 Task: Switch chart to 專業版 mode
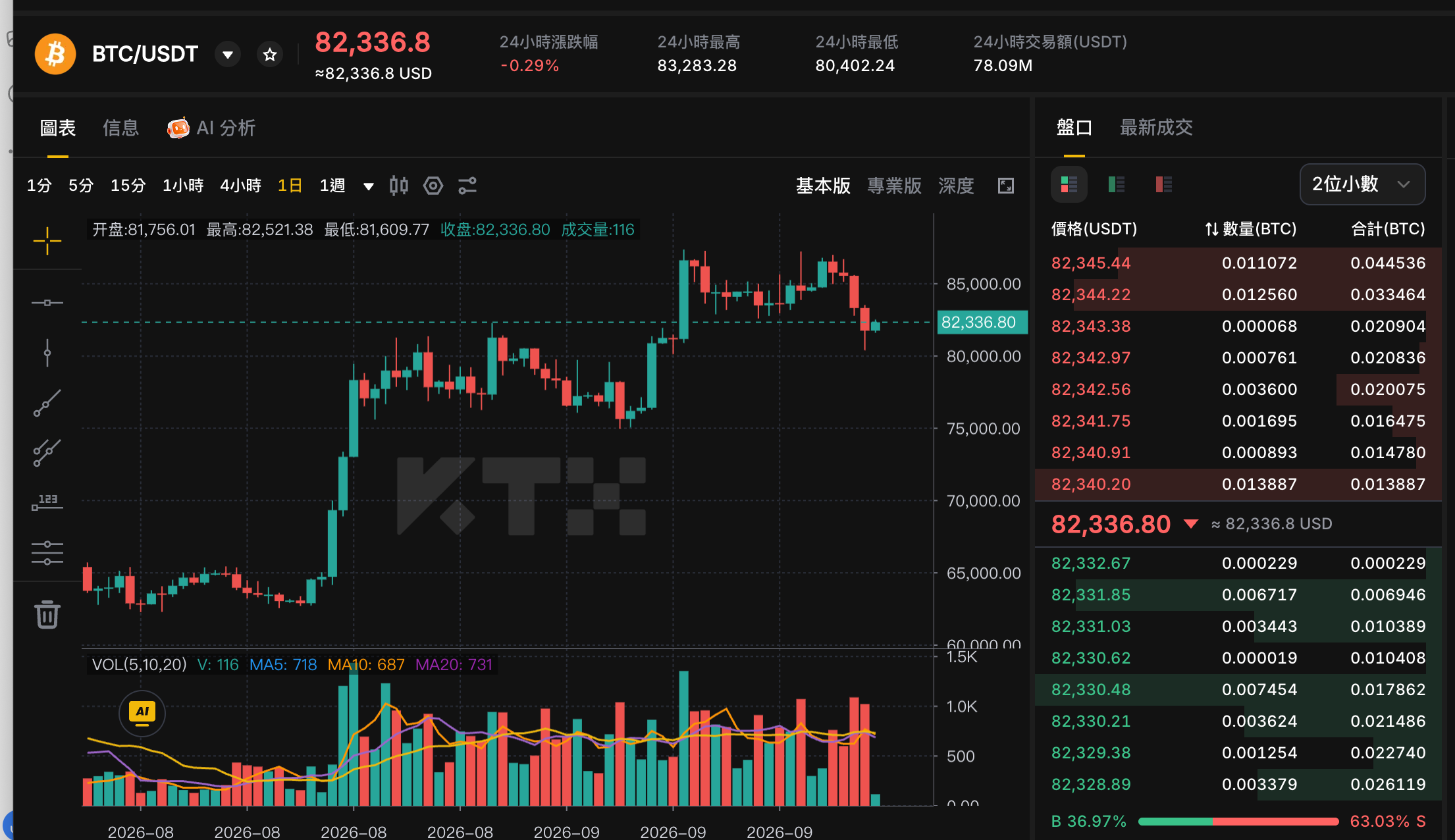(894, 186)
